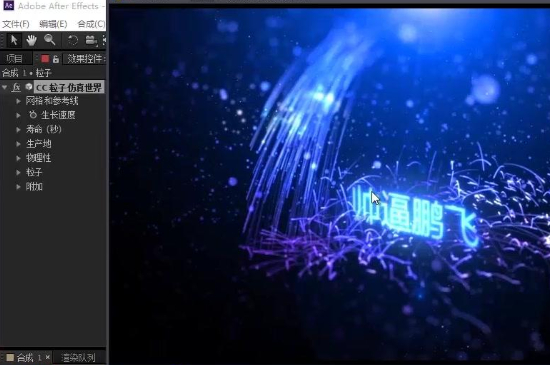Toggle the lock icon on effect controls panel
The width and height of the screenshot is (550, 365).
pos(56,59)
